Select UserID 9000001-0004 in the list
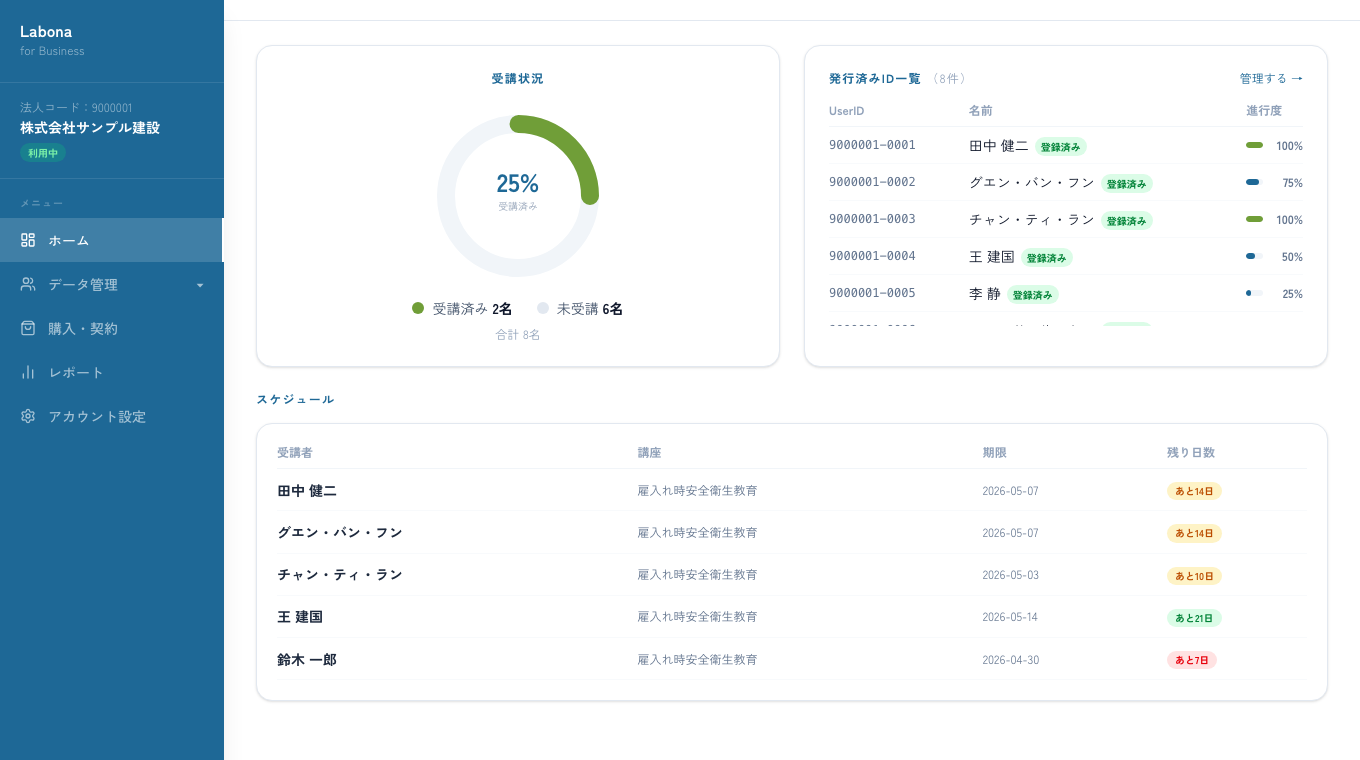This screenshot has width=1360, height=760. [872, 256]
